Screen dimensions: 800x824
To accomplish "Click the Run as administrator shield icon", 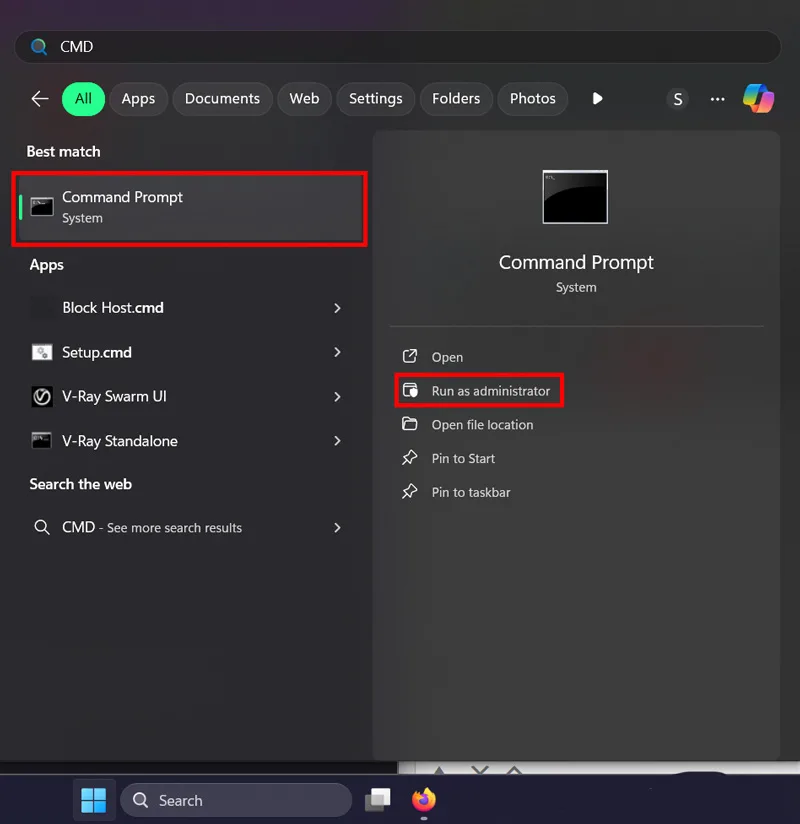I will pyautogui.click(x=410, y=390).
